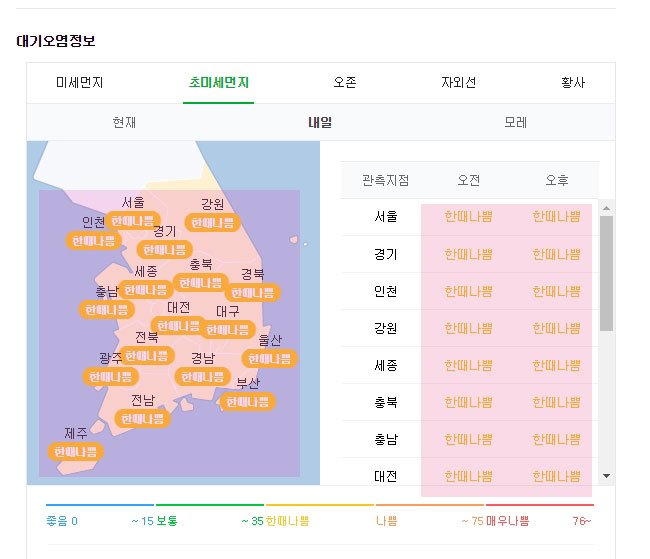650x559 pixels.
Task: Click the 경남 badge on the map
Action: (x=203, y=377)
